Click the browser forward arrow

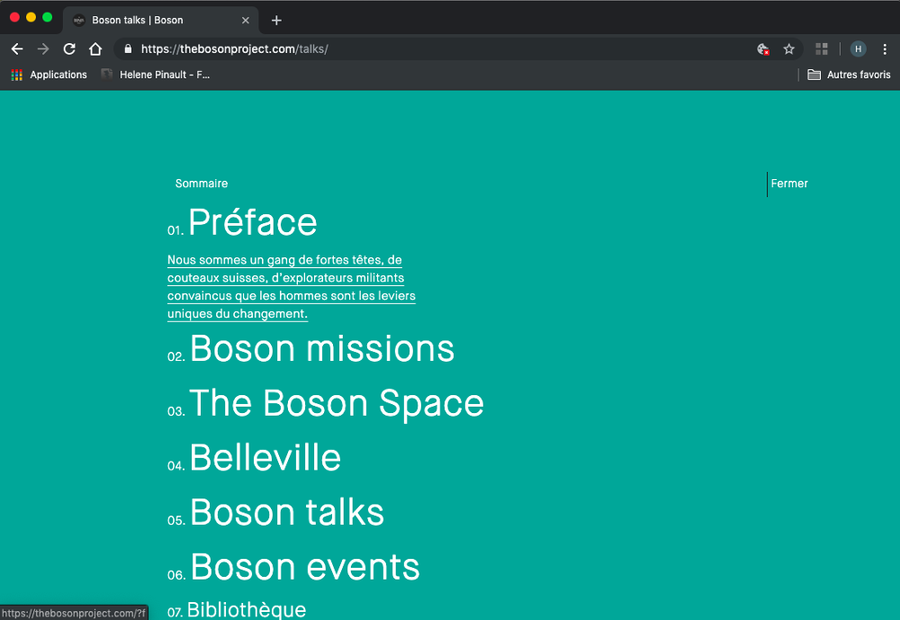pos(43,49)
